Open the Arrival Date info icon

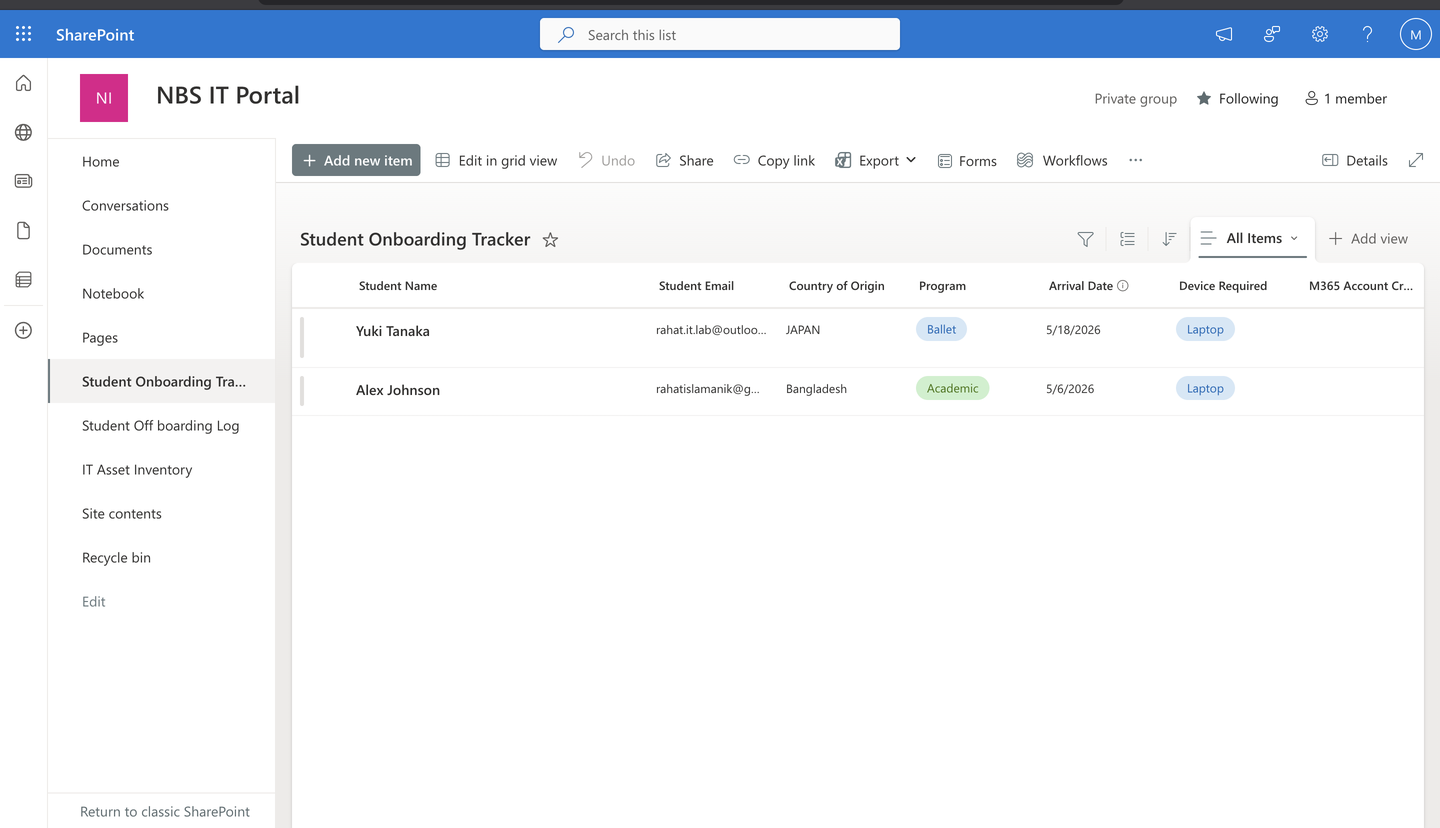click(x=1123, y=286)
